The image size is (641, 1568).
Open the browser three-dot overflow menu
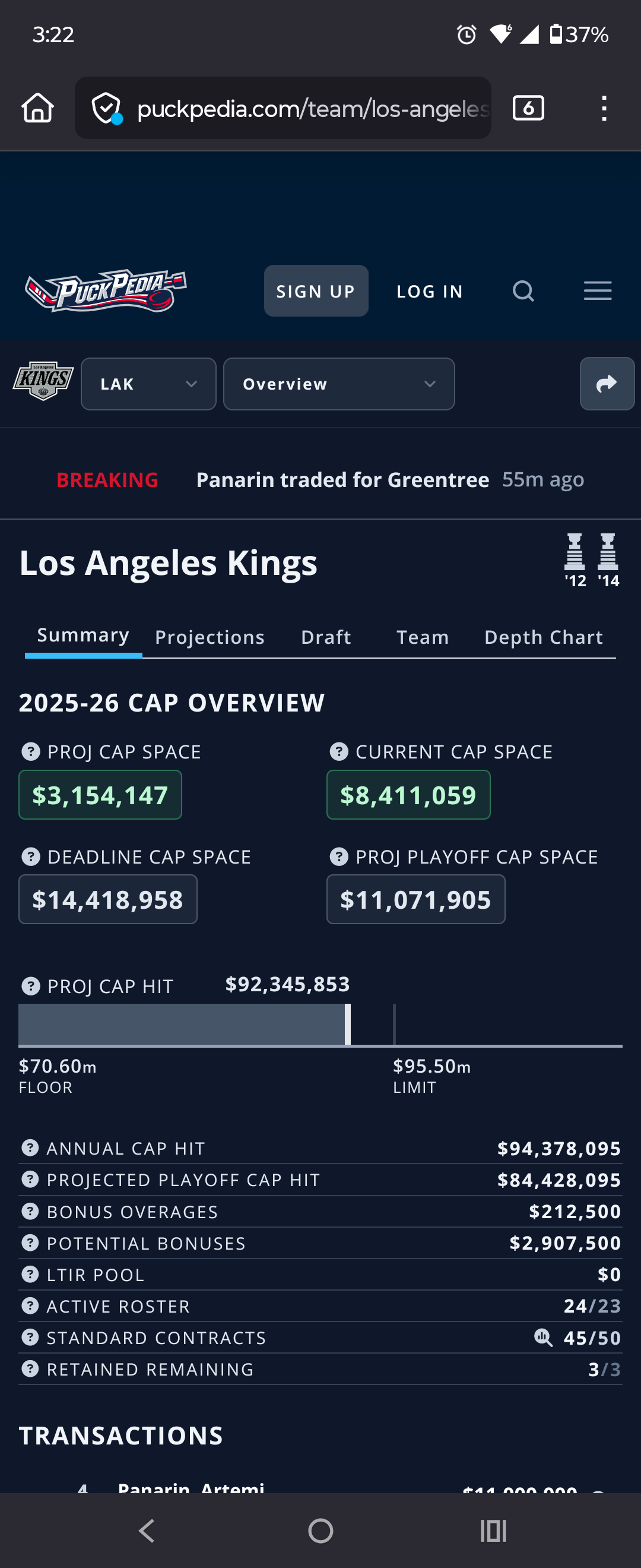(603, 108)
